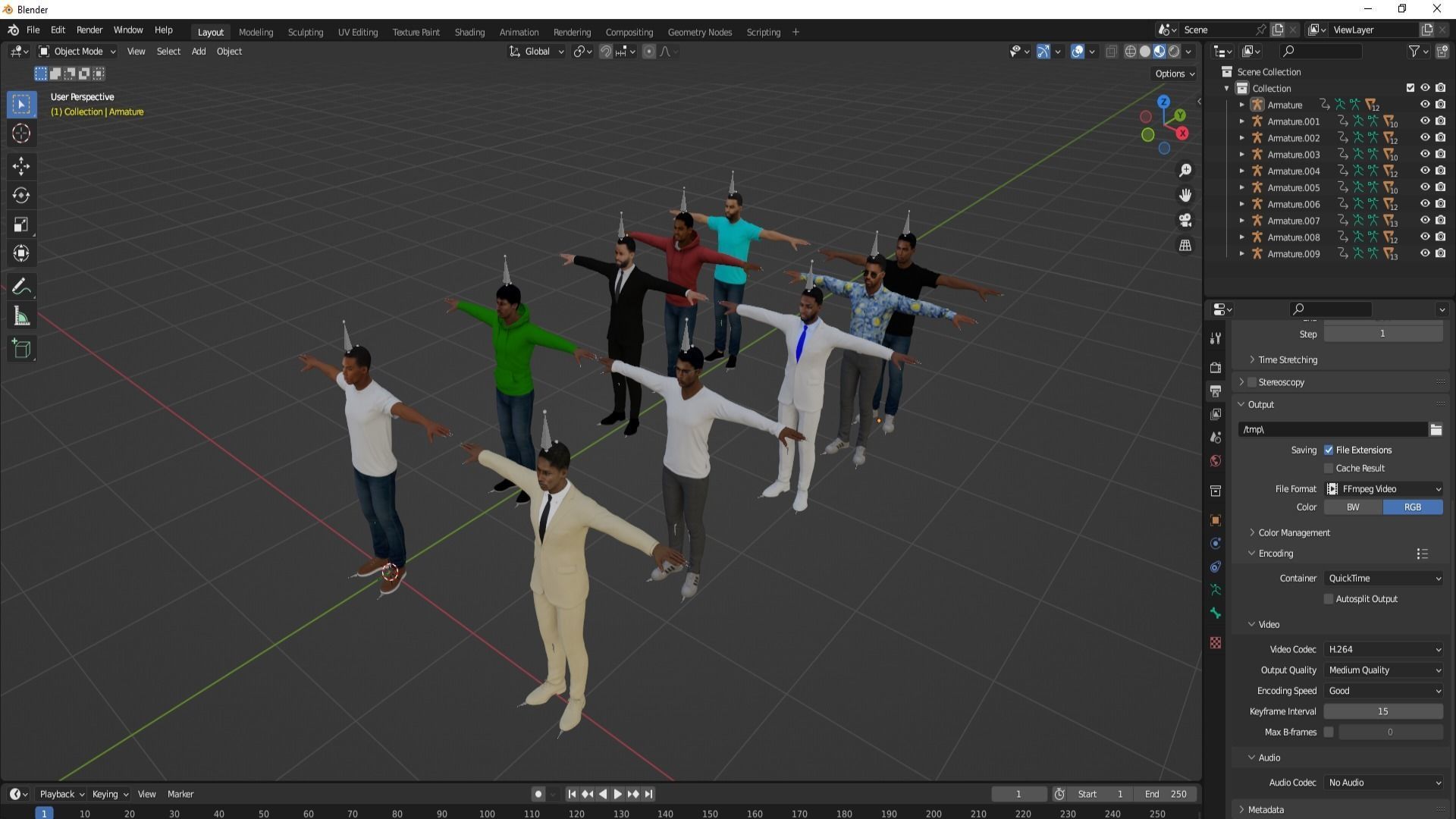Enable Autosplit Output checkbox
The height and width of the screenshot is (819, 1456).
(x=1329, y=599)
